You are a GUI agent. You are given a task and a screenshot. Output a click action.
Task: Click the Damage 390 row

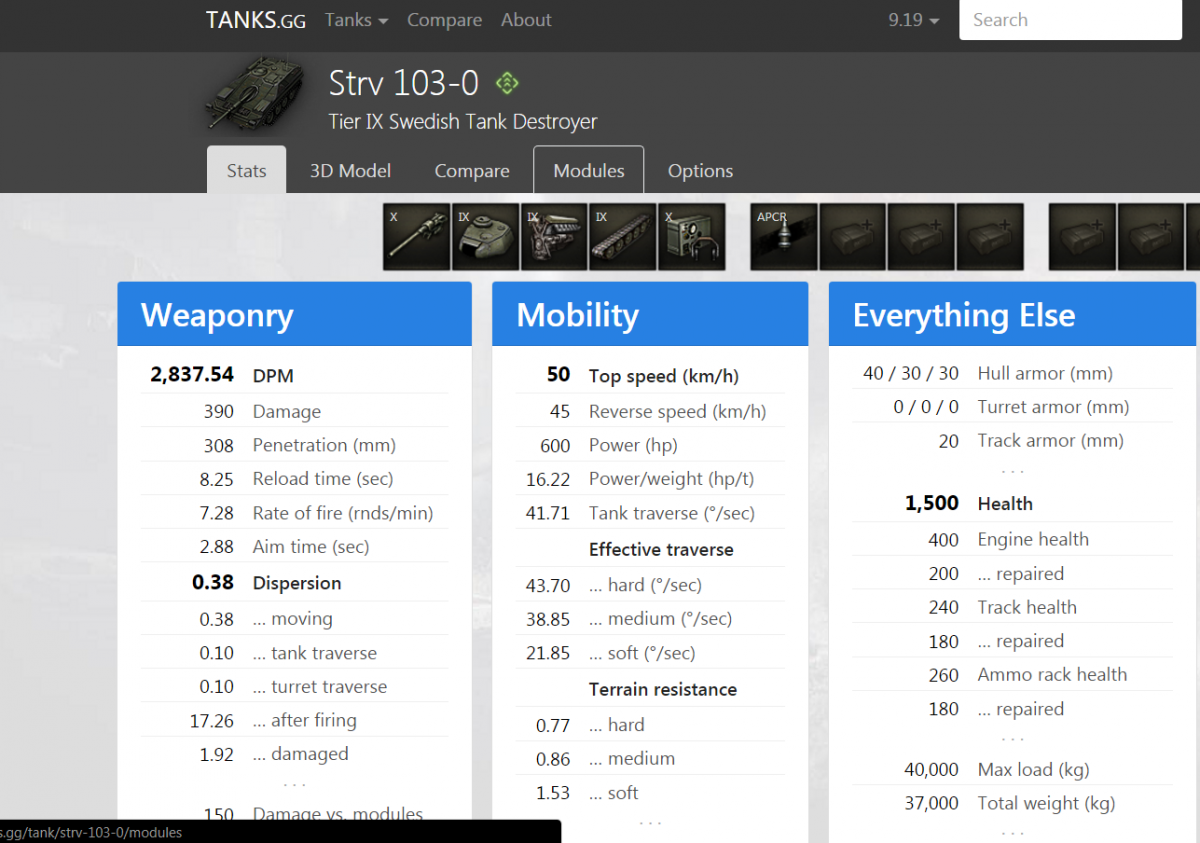(294, 411)
